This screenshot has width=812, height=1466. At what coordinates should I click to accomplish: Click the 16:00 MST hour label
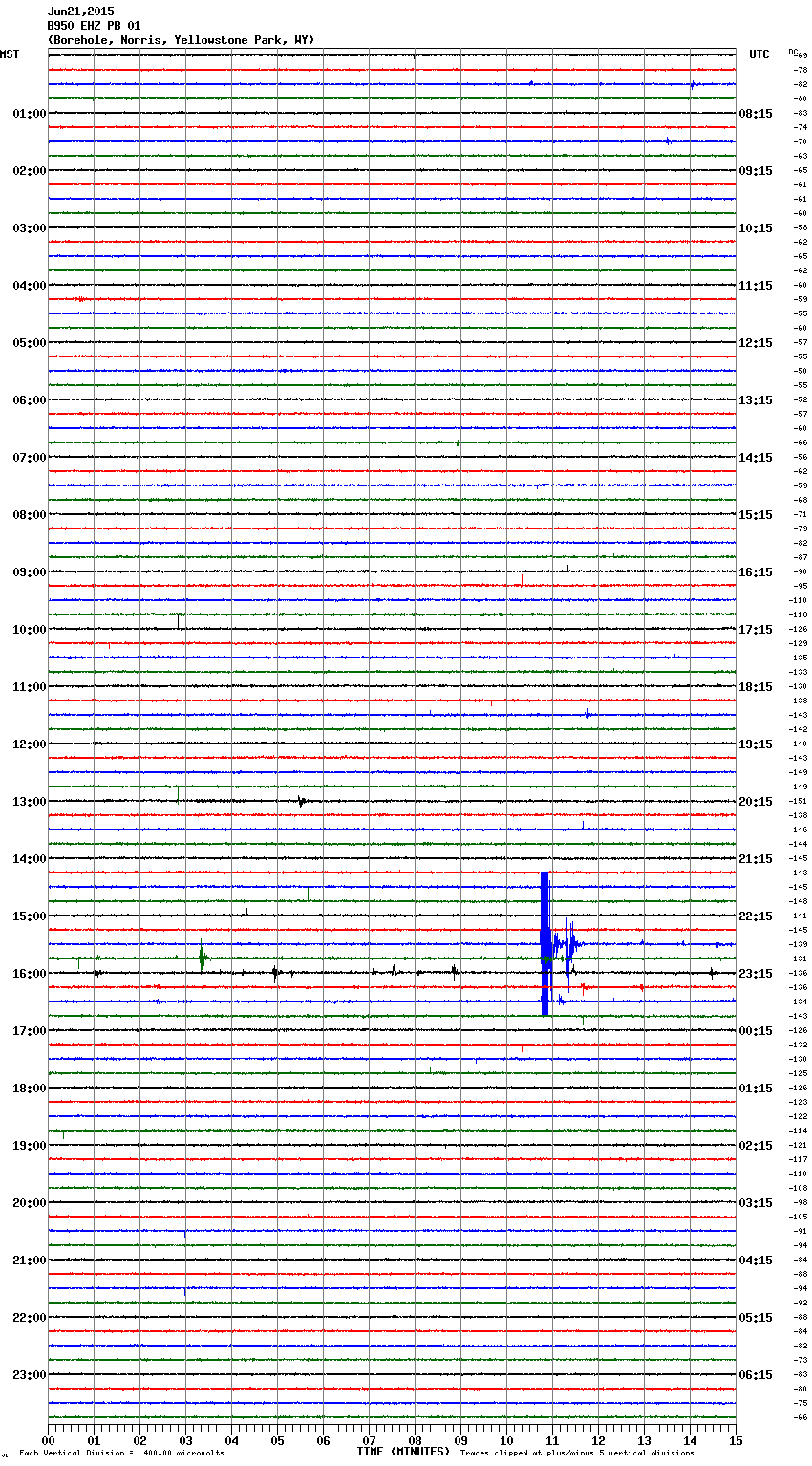click(x=30, y=974)
